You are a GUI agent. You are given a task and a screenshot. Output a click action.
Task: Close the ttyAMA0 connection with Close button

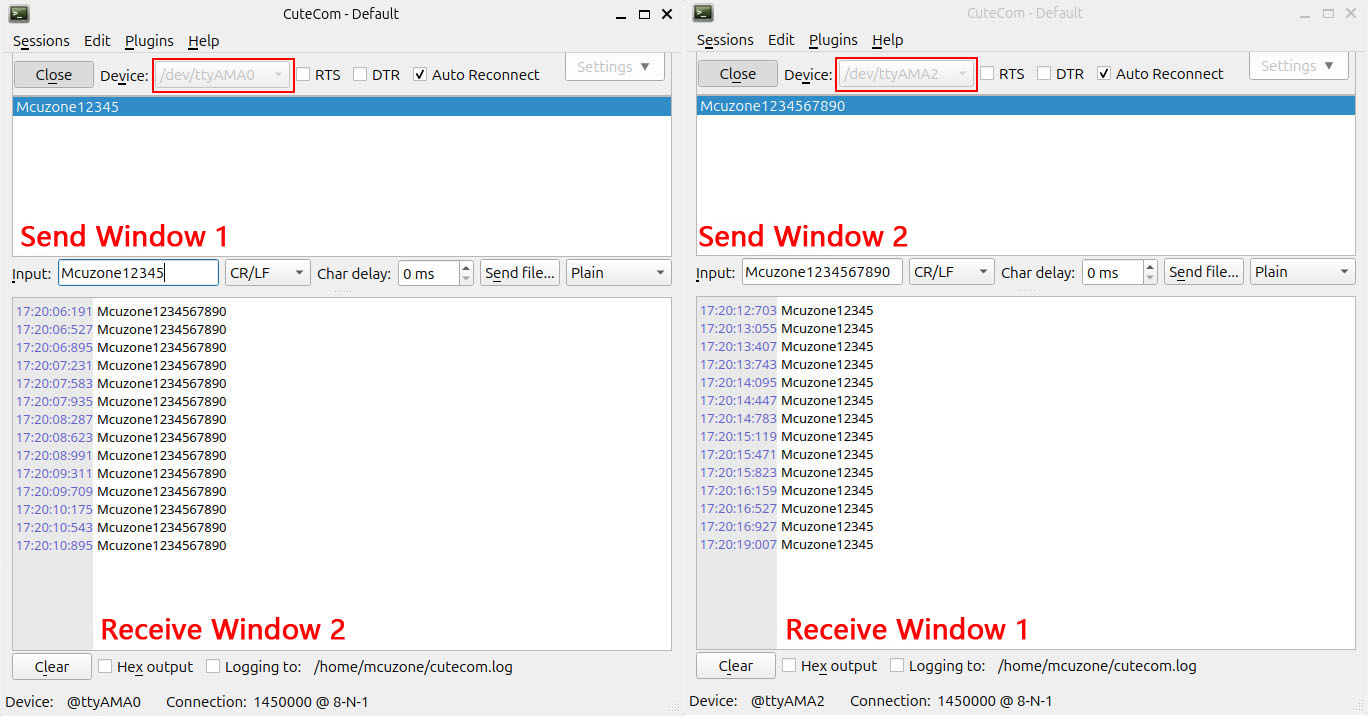(x=54, y=75)
